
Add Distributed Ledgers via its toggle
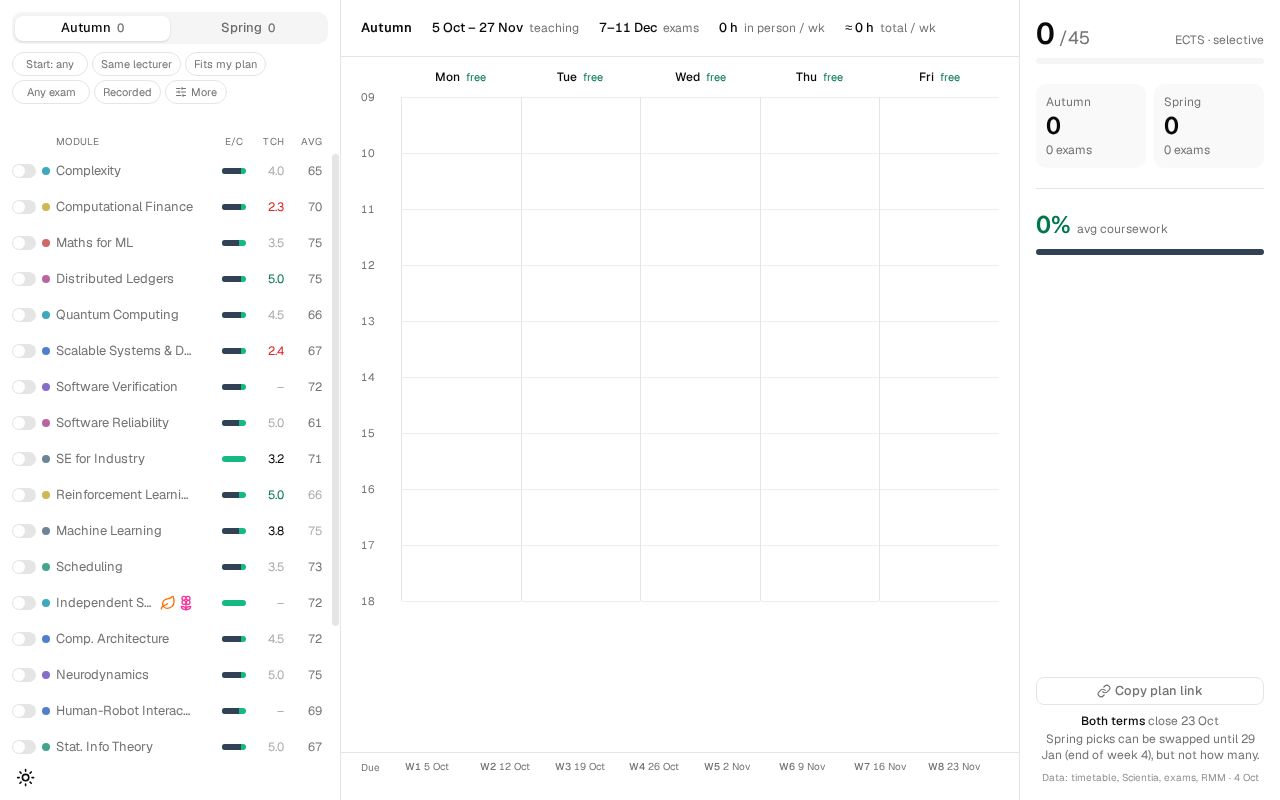point(24,279)
